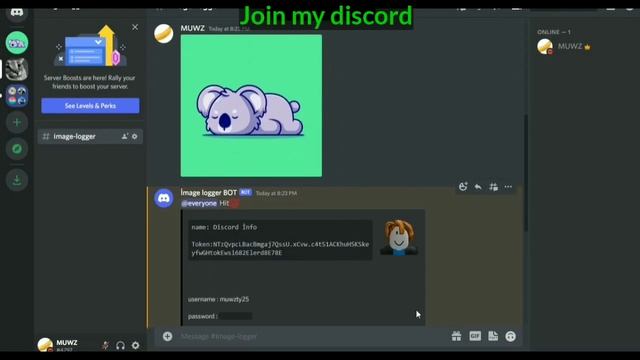Open the emoji picker

(x=511, y=336)
